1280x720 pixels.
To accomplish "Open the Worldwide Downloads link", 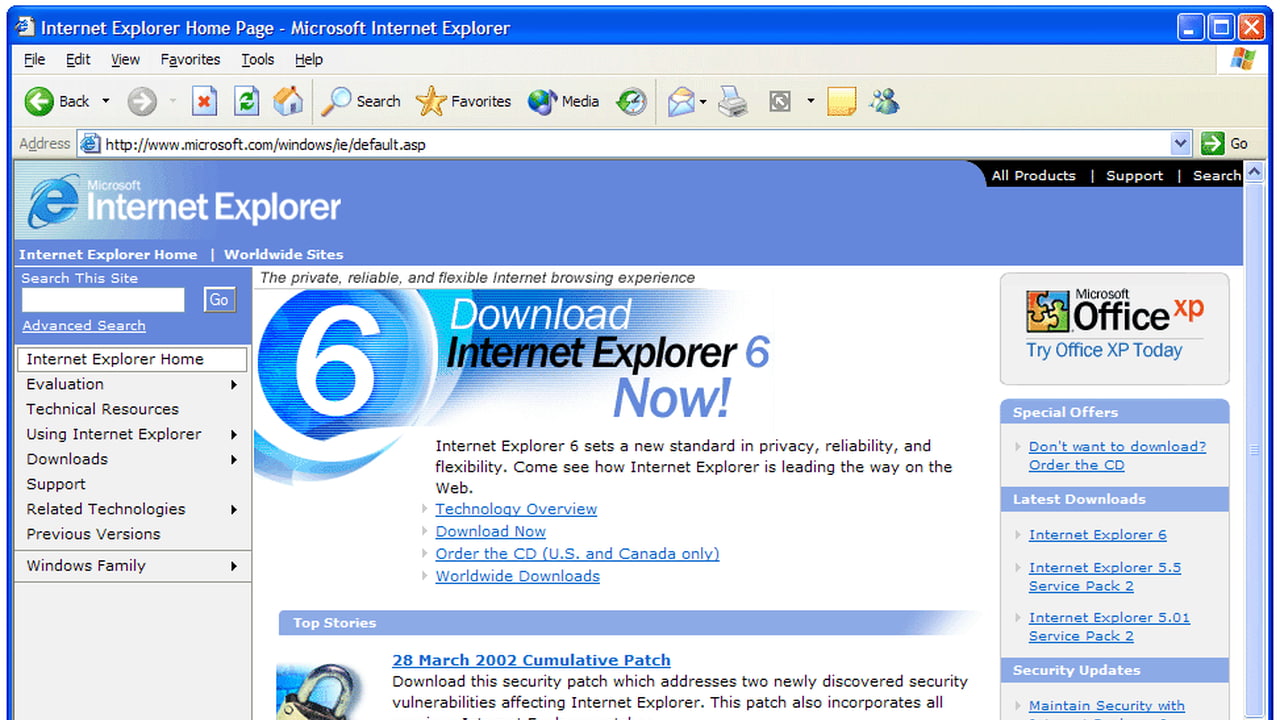I will 517,576.
